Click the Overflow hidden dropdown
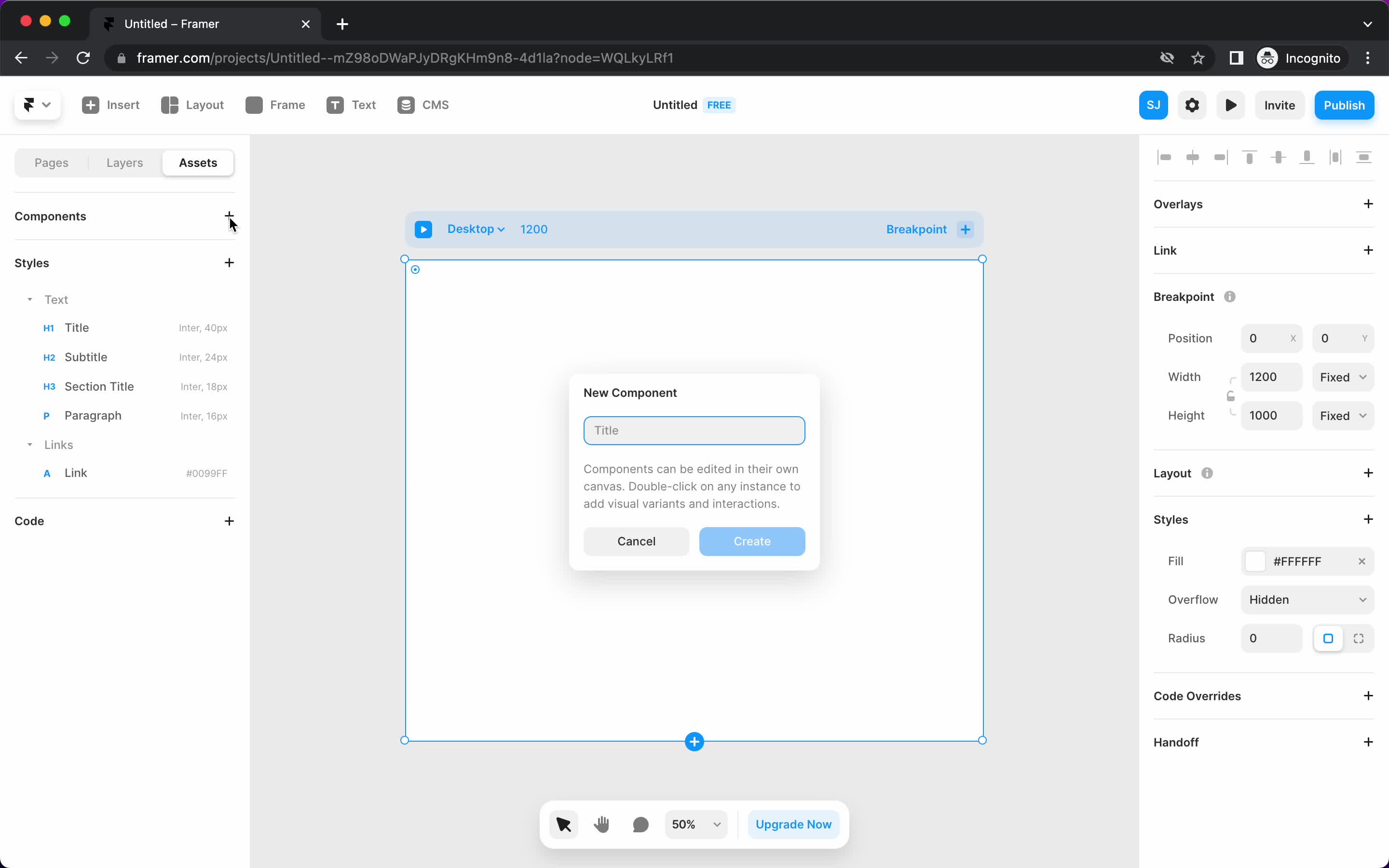This screenshot has height=868, width=1389. point(1307,599)
